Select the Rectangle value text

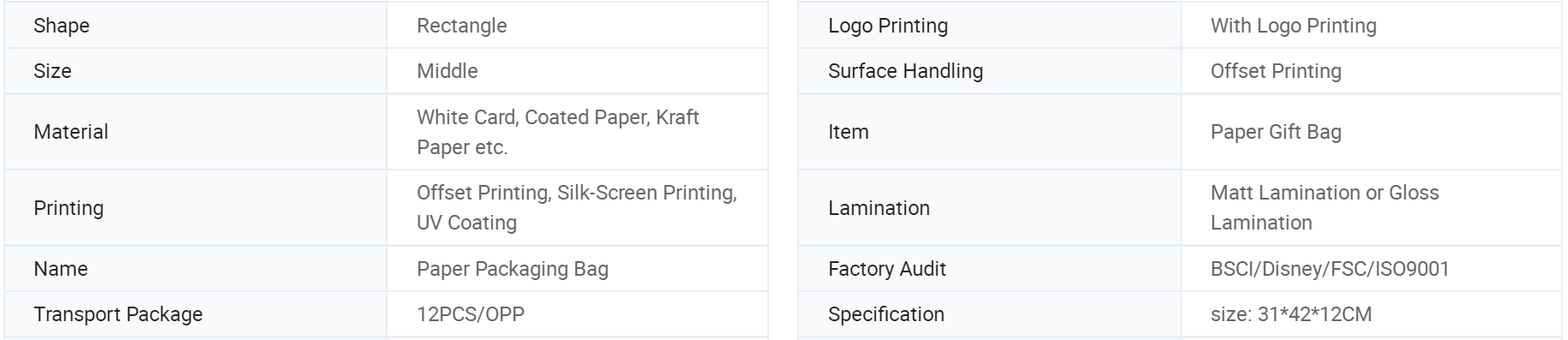pos(461,26)
